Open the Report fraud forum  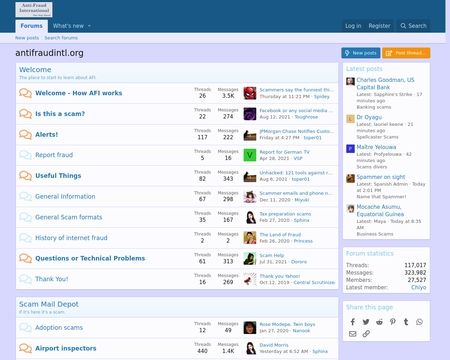point(54,155)
